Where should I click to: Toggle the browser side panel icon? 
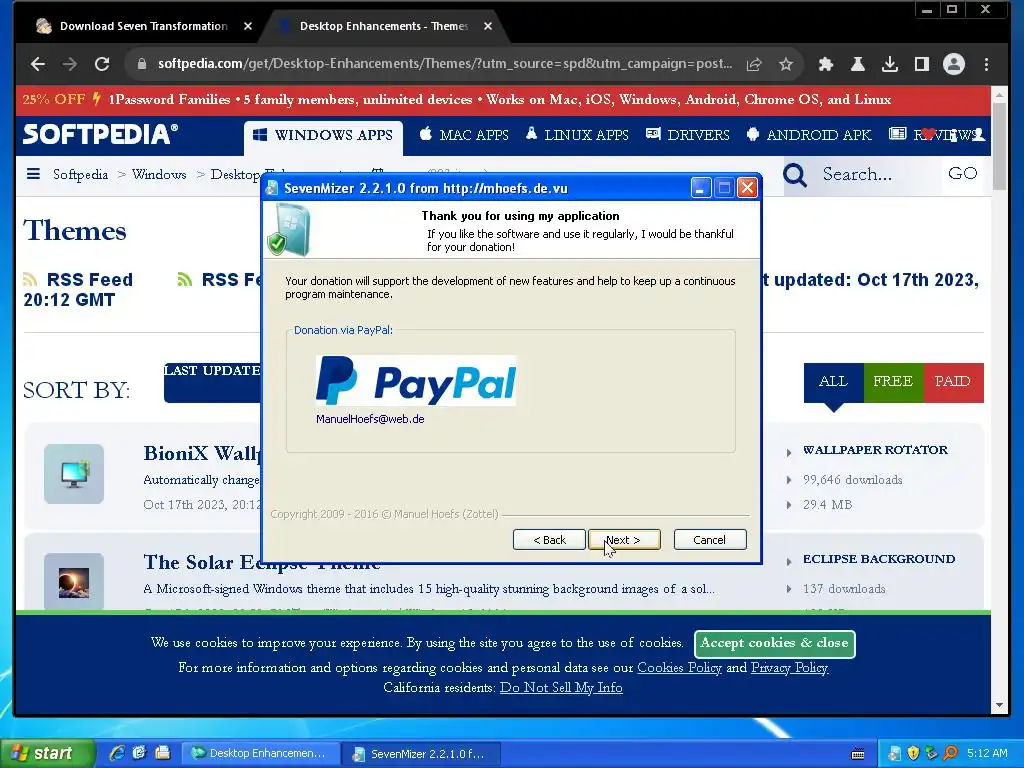click(x=921, y=64)
